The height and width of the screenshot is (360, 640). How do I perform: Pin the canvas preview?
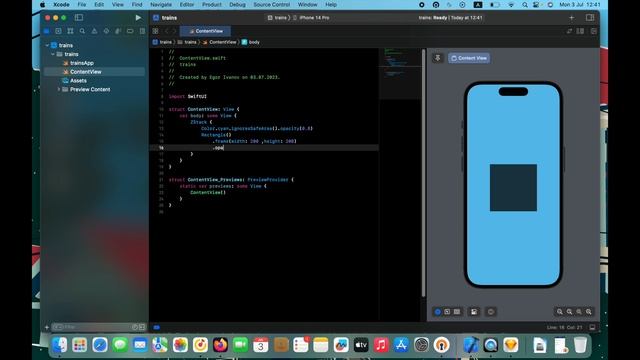438,58
